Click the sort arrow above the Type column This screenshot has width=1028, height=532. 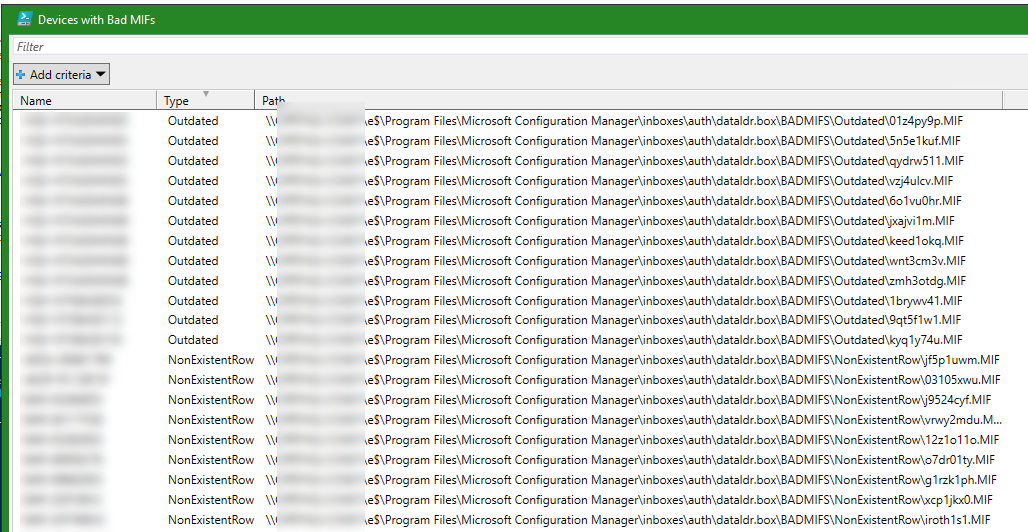point(206,94)
